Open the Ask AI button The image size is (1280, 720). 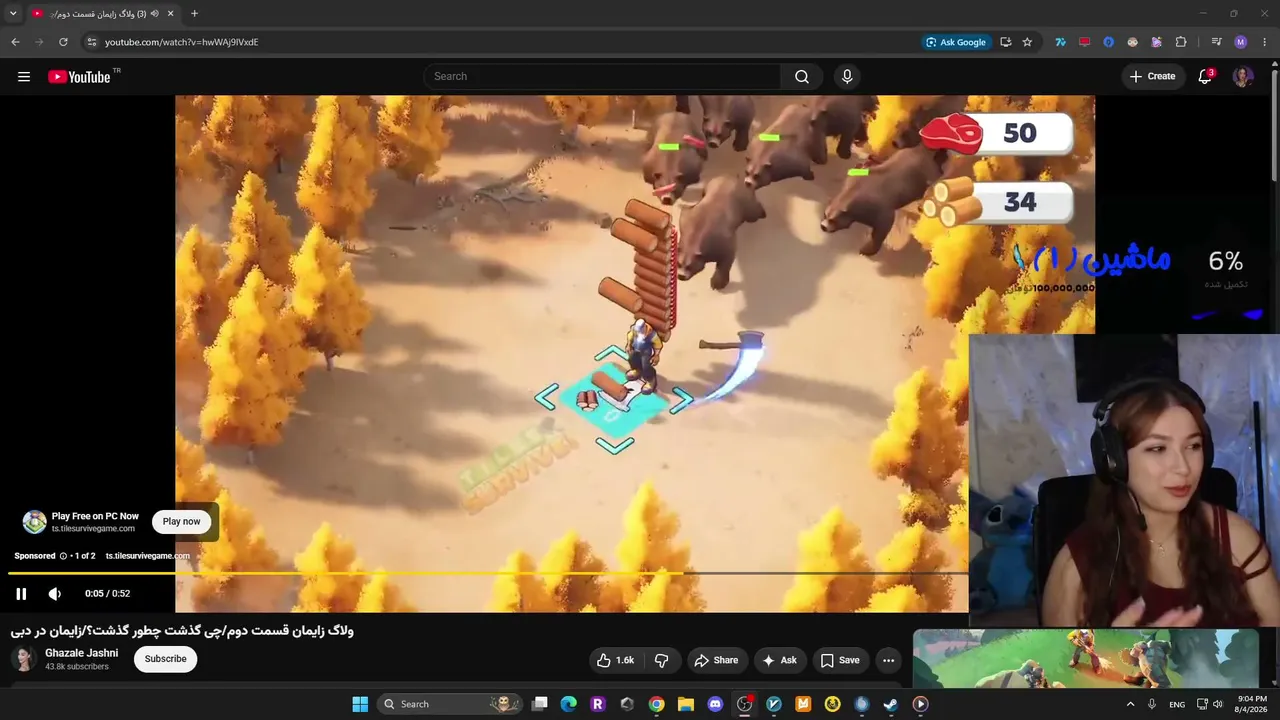[x=779, y=660]
